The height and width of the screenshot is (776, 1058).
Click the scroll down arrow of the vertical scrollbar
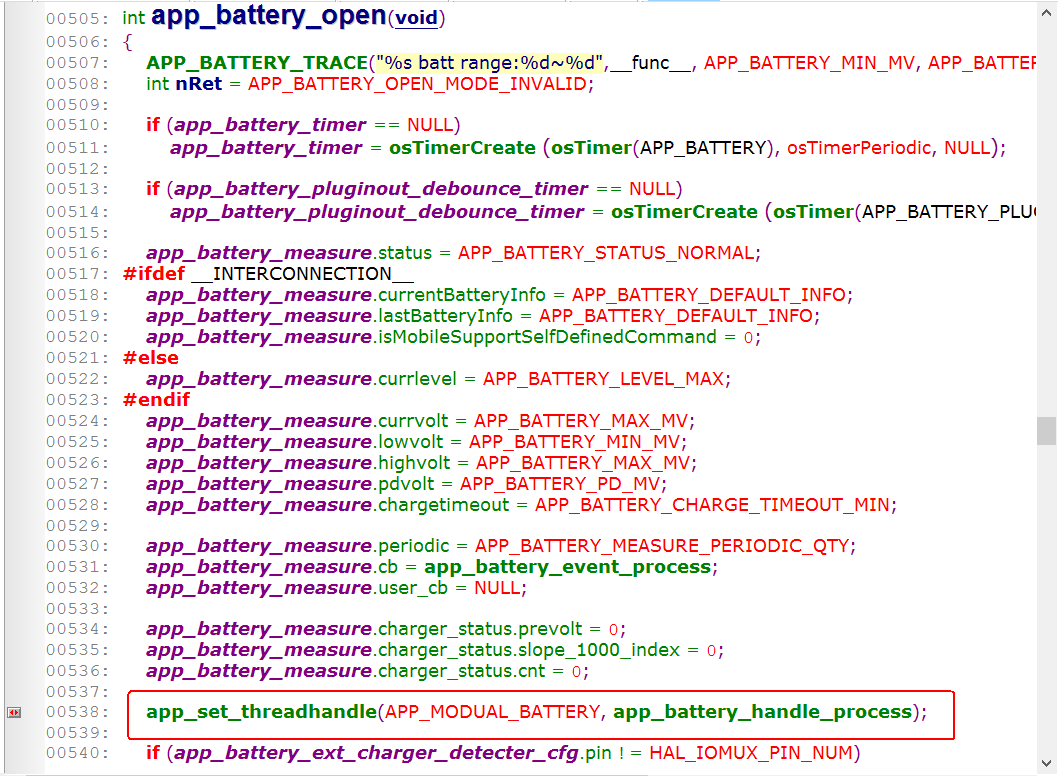tap(1047, 764)
